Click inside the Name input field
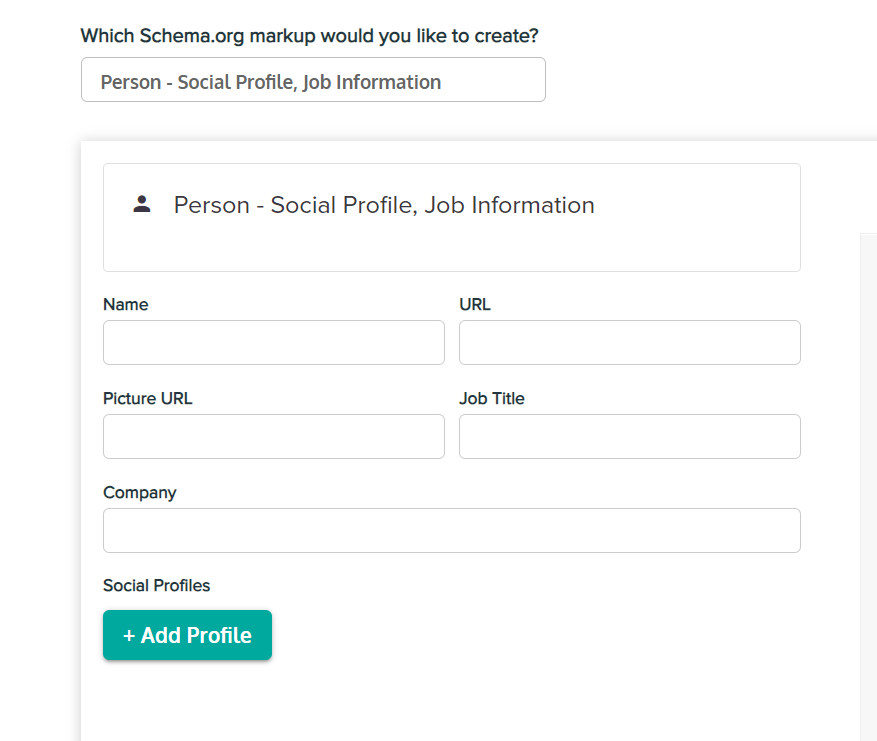Image resolution: width=877 pixels, height=741 pixels. (273, 342)
